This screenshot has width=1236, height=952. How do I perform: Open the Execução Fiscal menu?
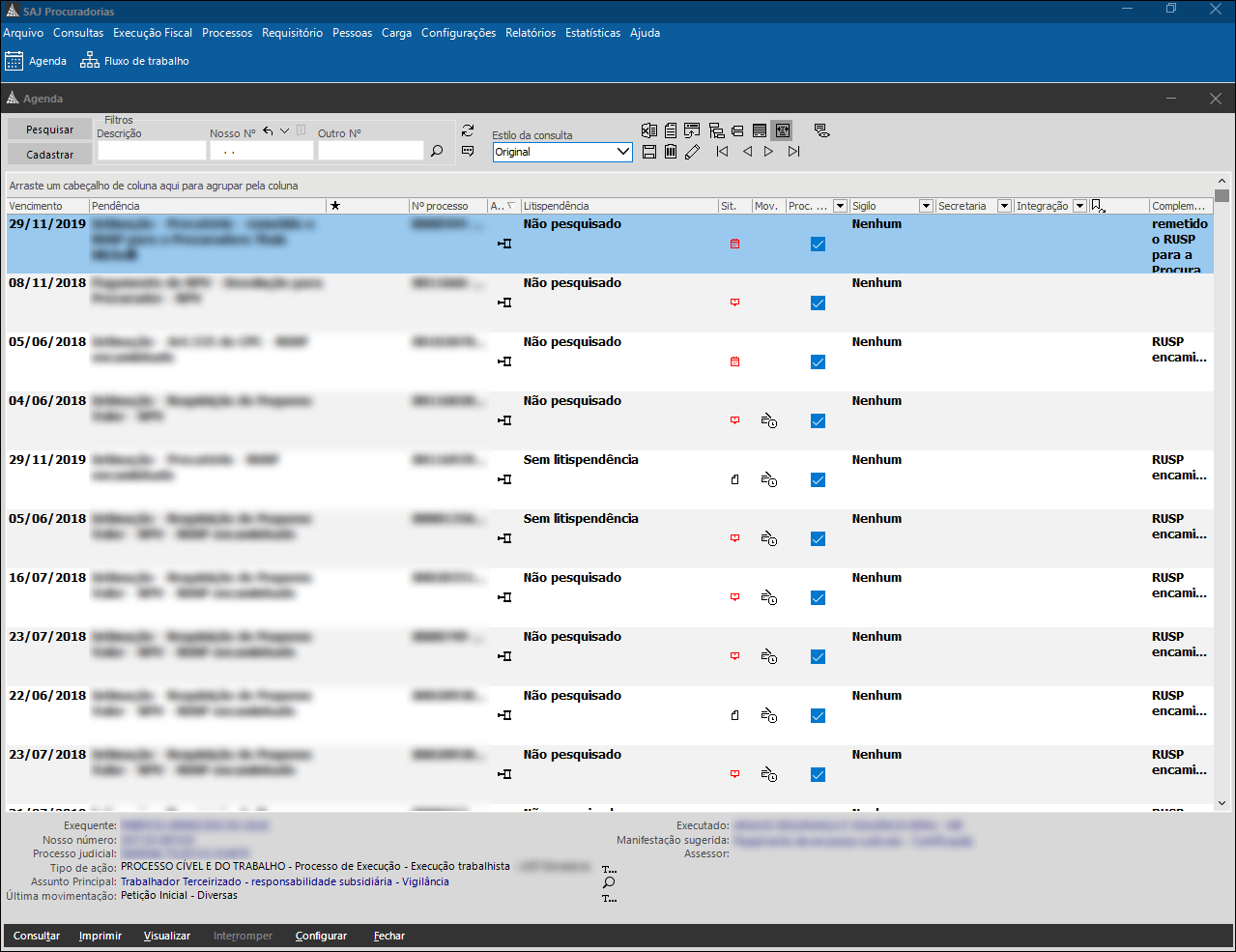(153, 33)
